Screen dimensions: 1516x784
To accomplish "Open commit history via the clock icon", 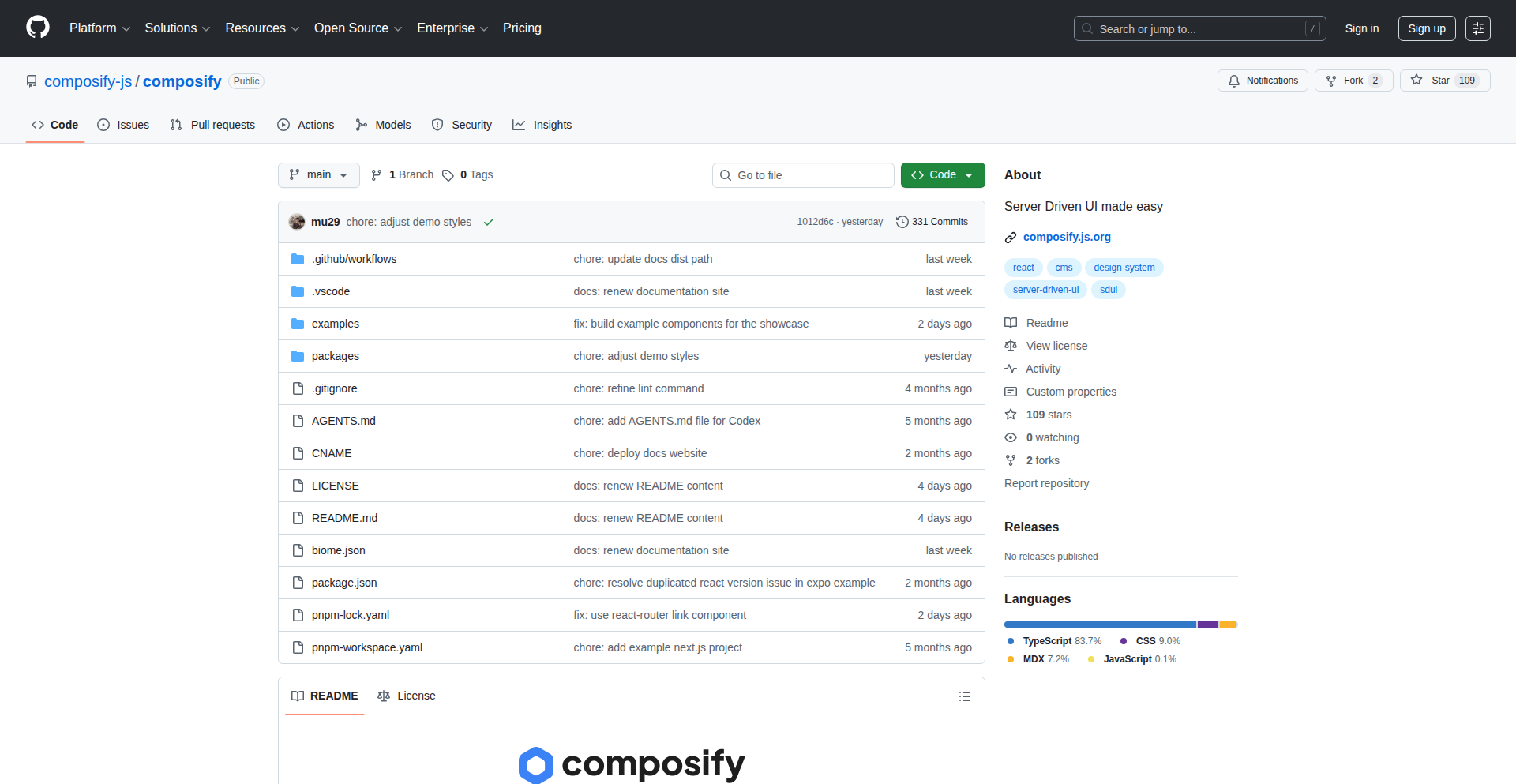I will point(902,222).
